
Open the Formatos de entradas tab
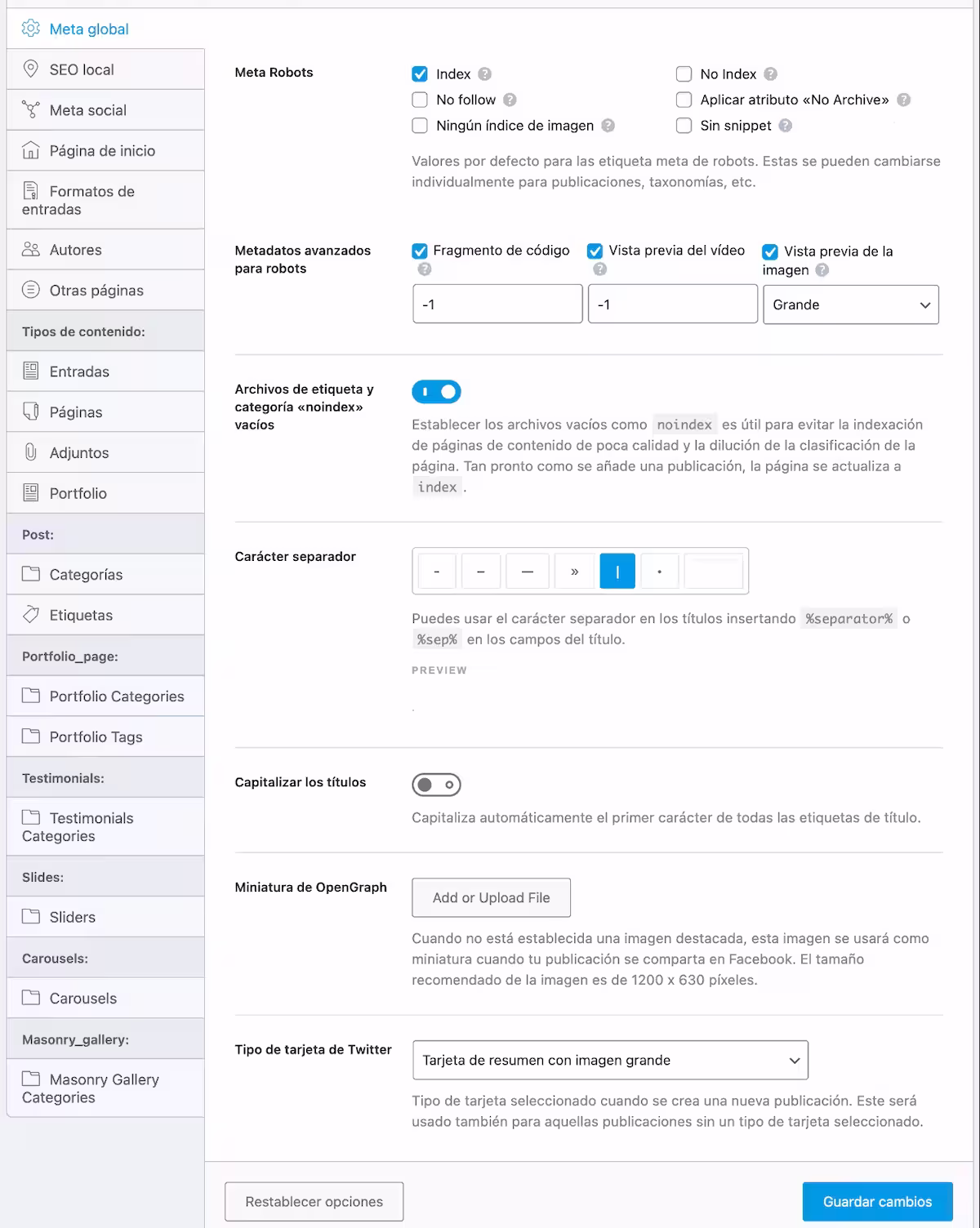pyautogui.click(x=105, y=200)
